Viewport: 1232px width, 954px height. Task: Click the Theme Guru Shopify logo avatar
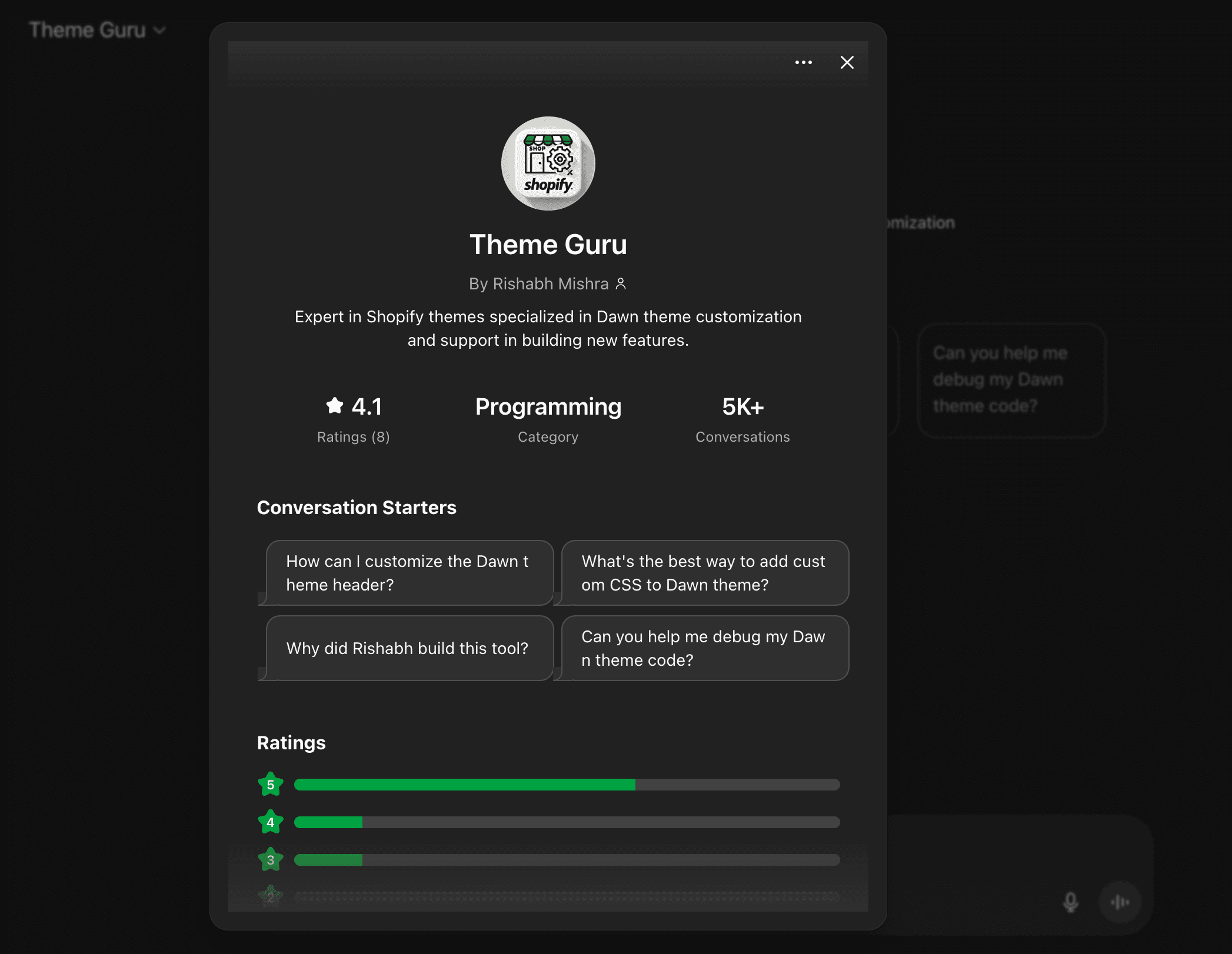coord(548,164)
